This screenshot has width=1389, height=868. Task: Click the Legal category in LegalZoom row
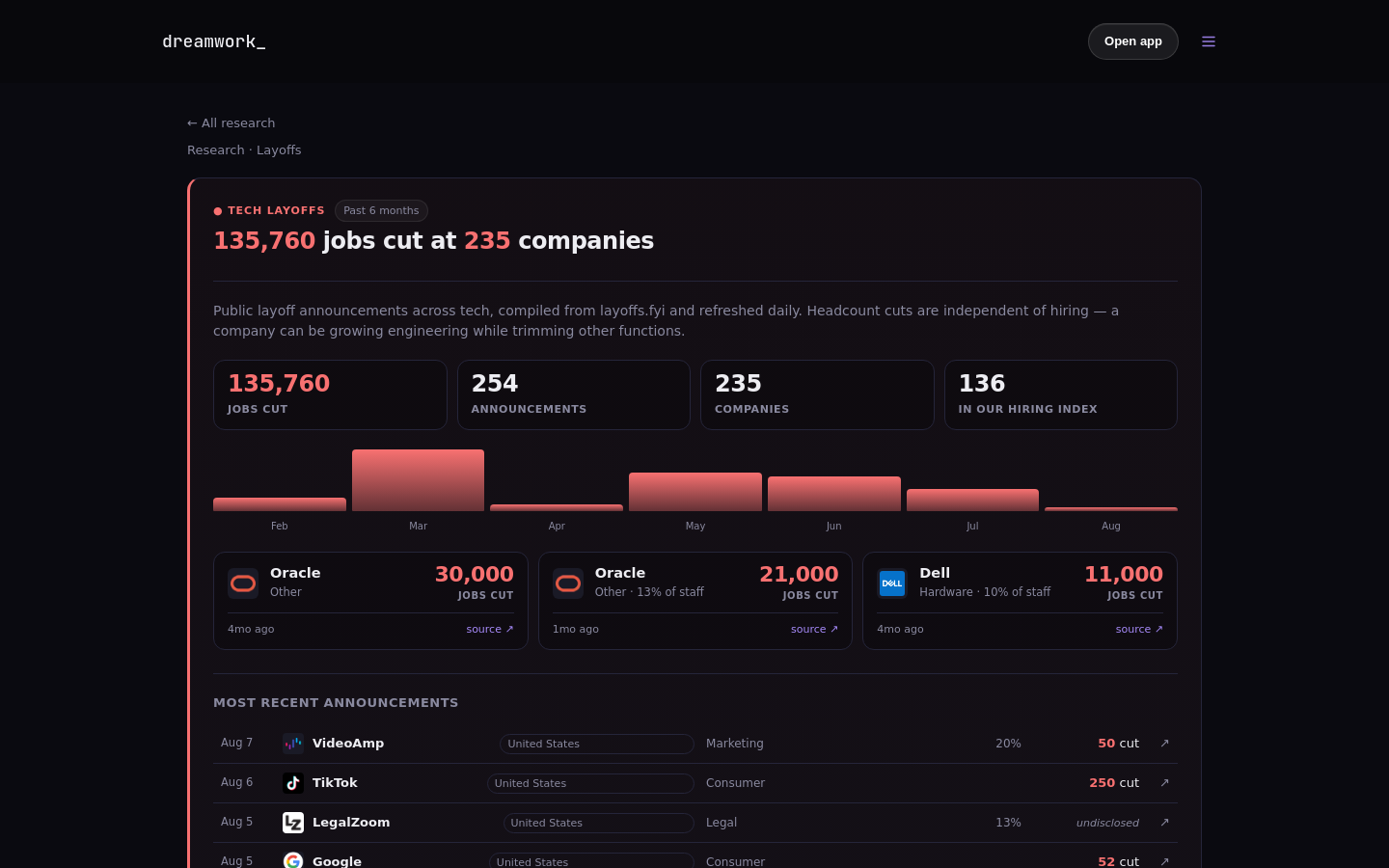pos(722,823)
